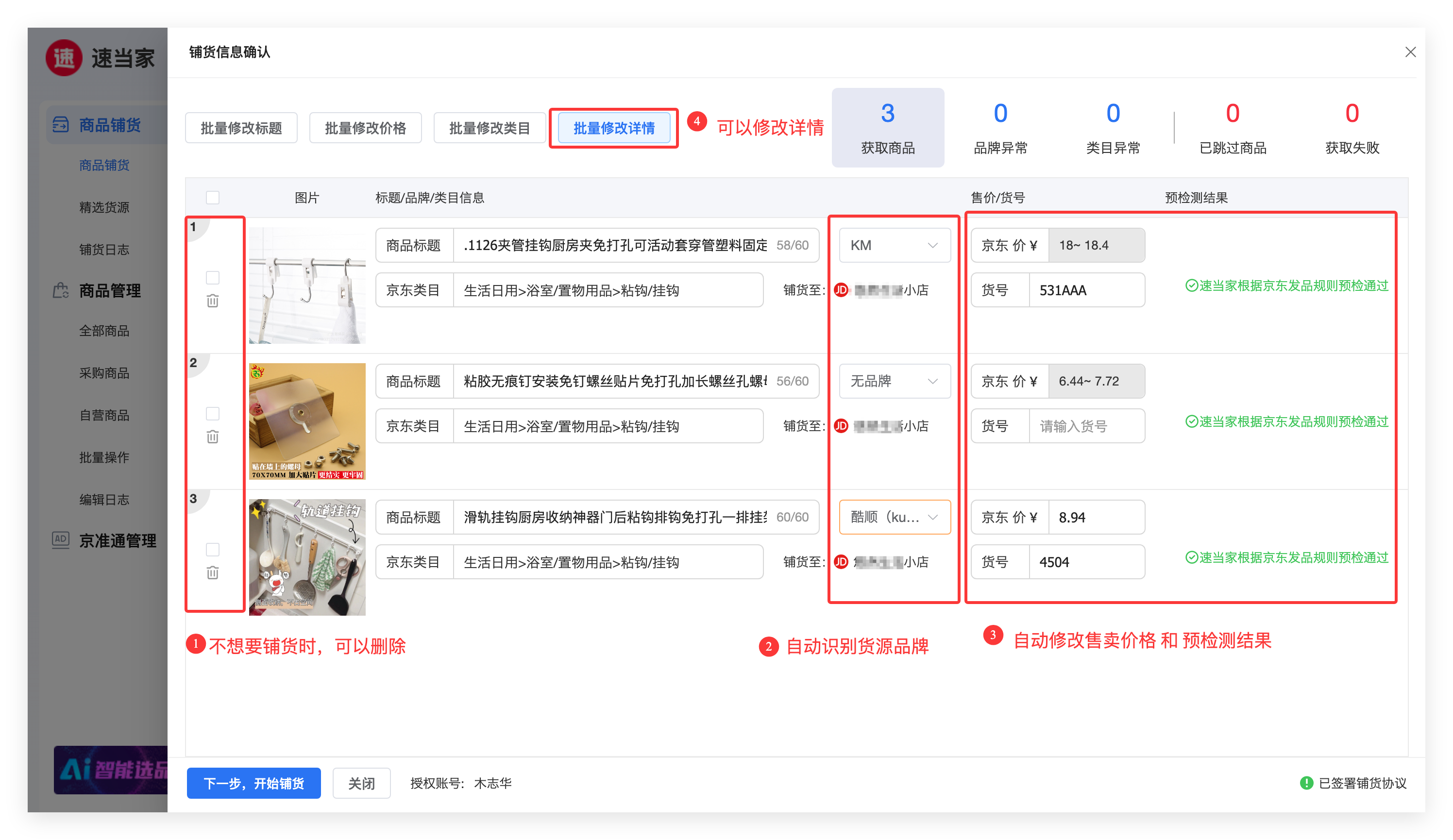Remove third product with trash icon
The image size is (1453, 840).
click(x=212, y=572)
